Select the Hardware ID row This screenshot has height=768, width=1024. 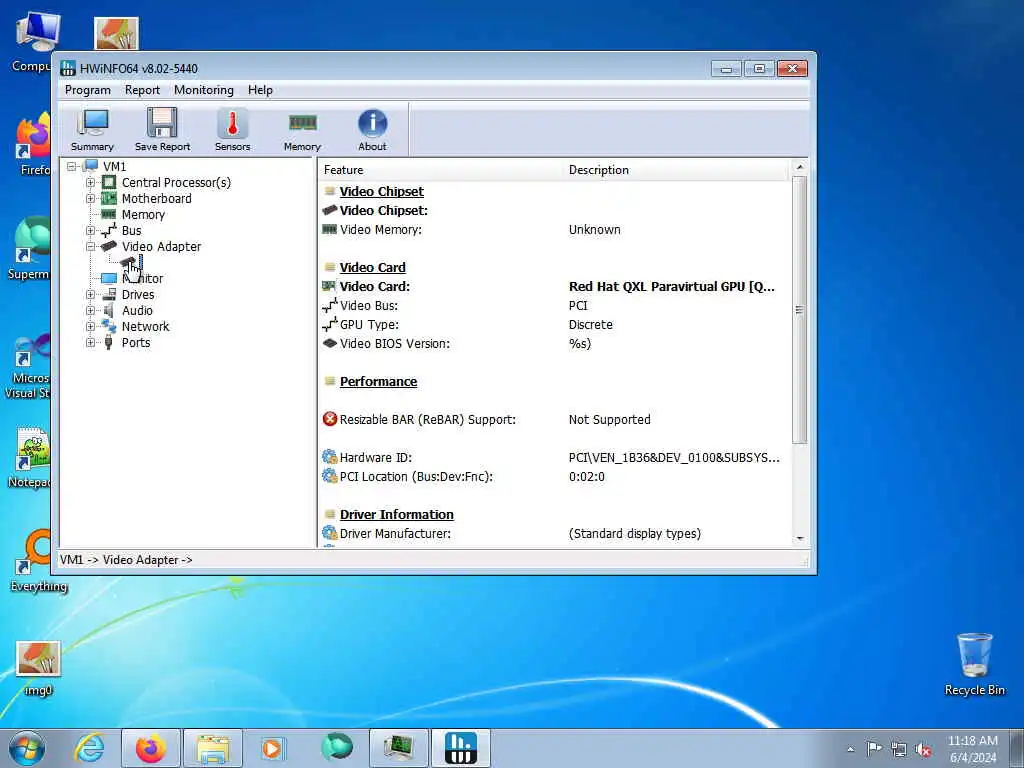tap(555, 458)
